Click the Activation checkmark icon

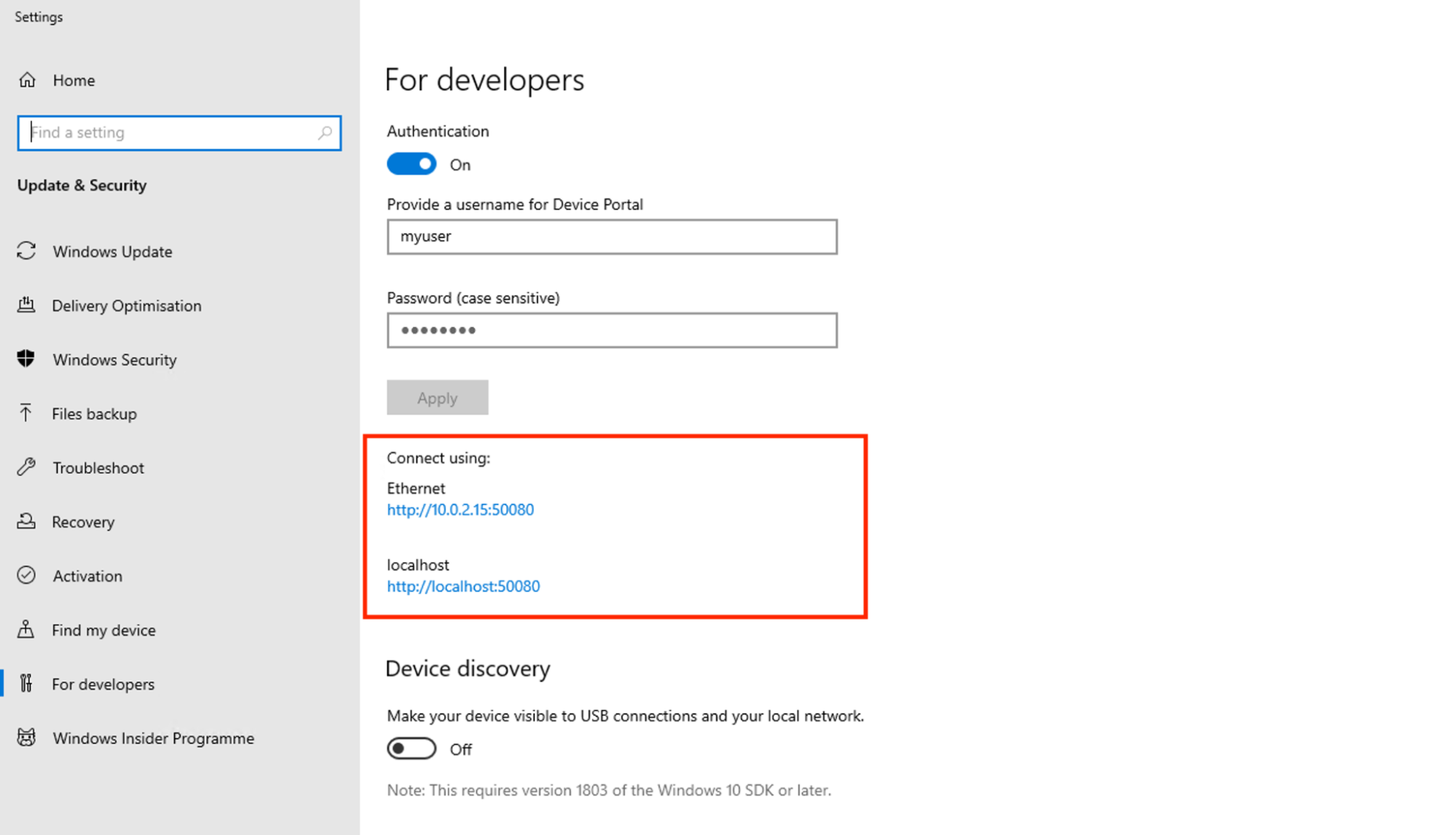(x=27, y=575)
